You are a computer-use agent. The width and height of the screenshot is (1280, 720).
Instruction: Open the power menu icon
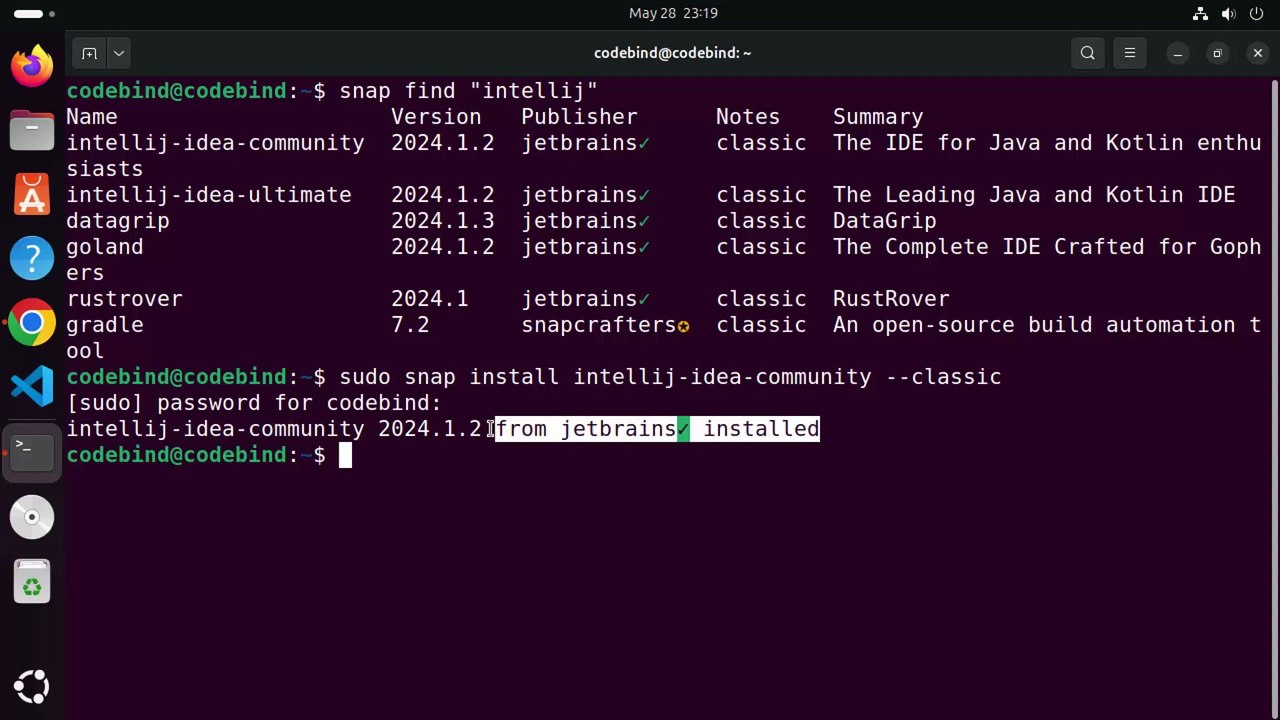(1256, 13)
